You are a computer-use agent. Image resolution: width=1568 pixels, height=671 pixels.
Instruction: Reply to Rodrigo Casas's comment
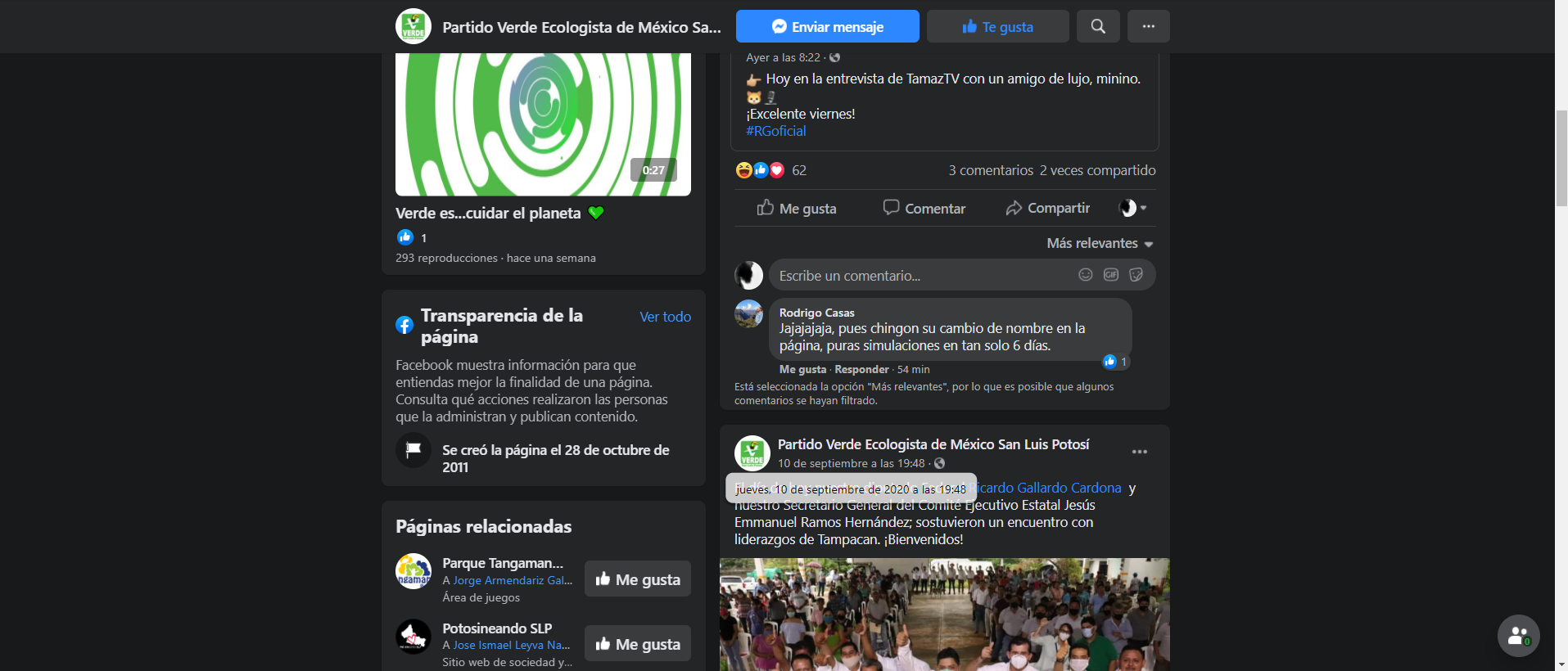pyautogui.click(x=861, y=369)
